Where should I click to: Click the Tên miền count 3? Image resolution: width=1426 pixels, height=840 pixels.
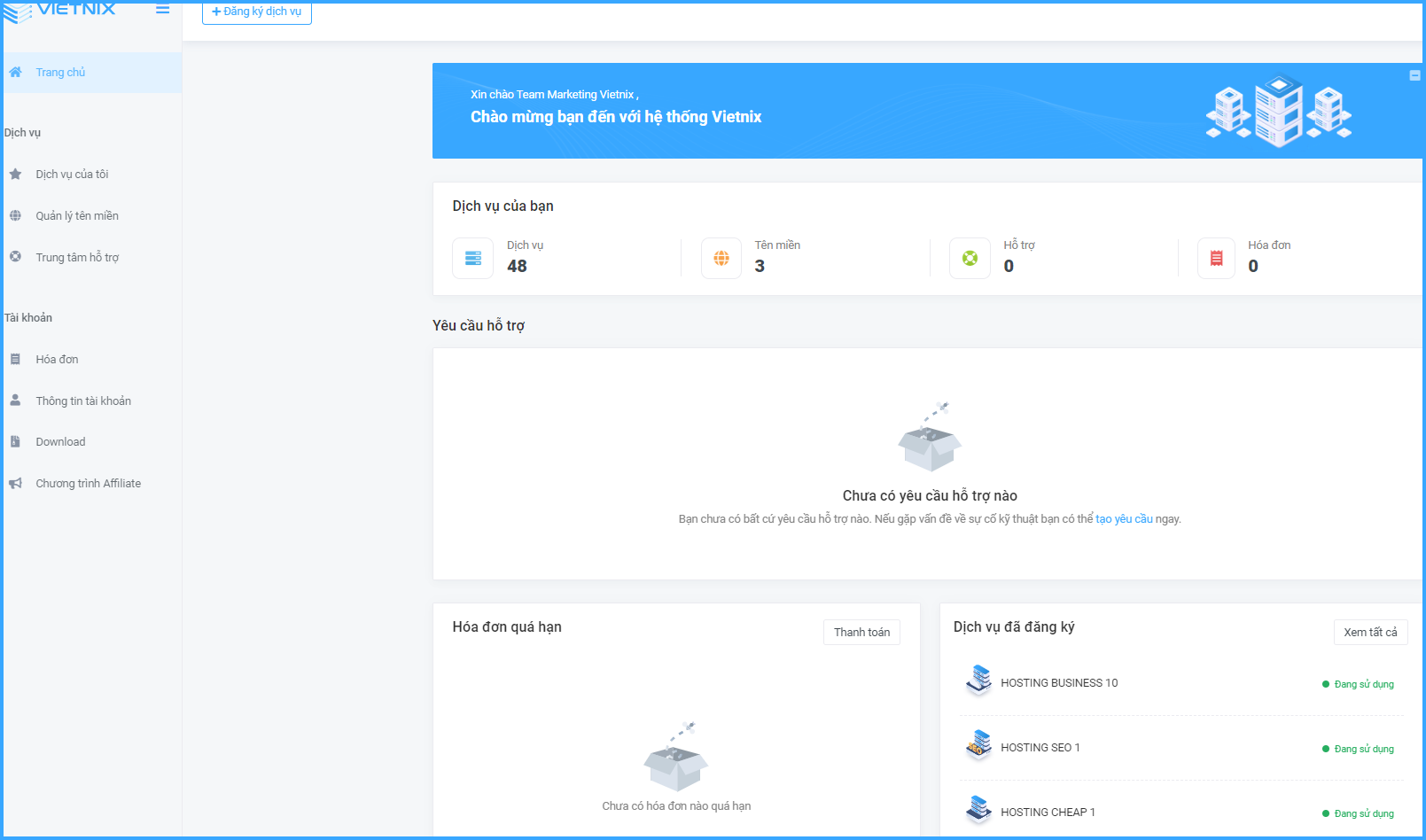click(760, 266)
